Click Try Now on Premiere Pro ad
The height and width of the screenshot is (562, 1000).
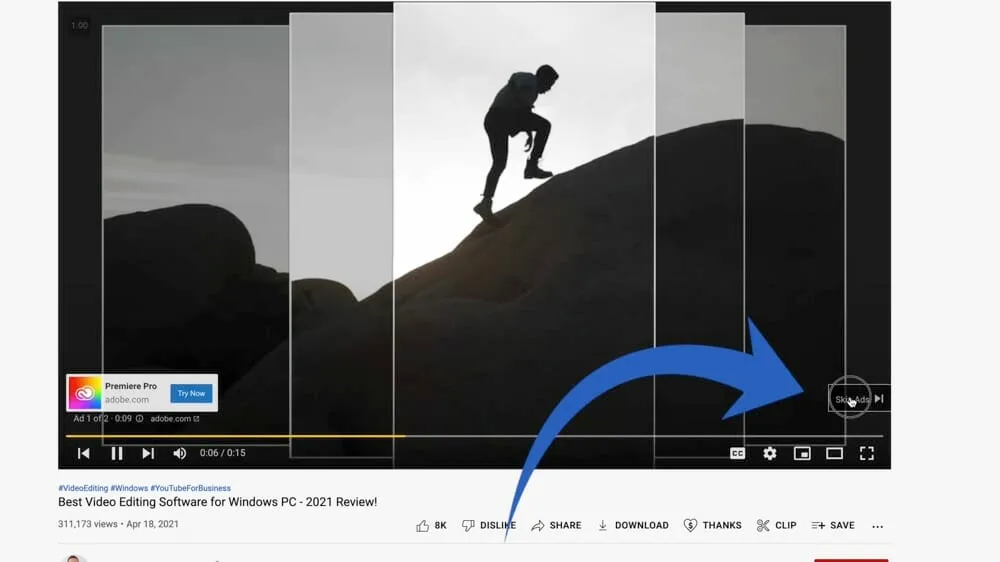tap(191, 393)
